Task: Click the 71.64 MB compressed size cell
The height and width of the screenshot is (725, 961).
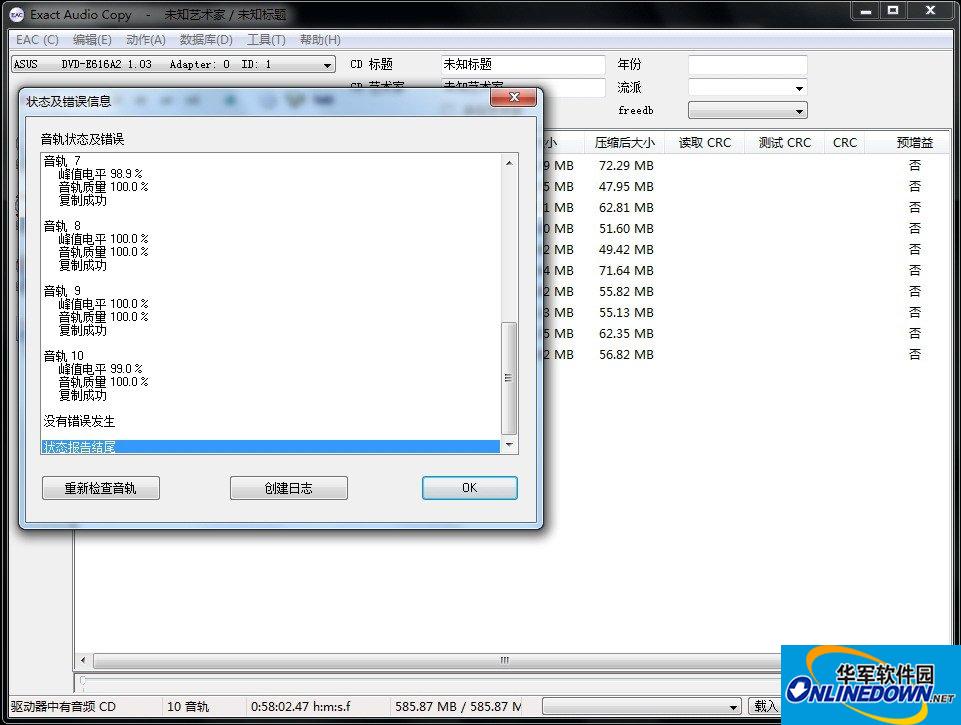Action: 626,270
